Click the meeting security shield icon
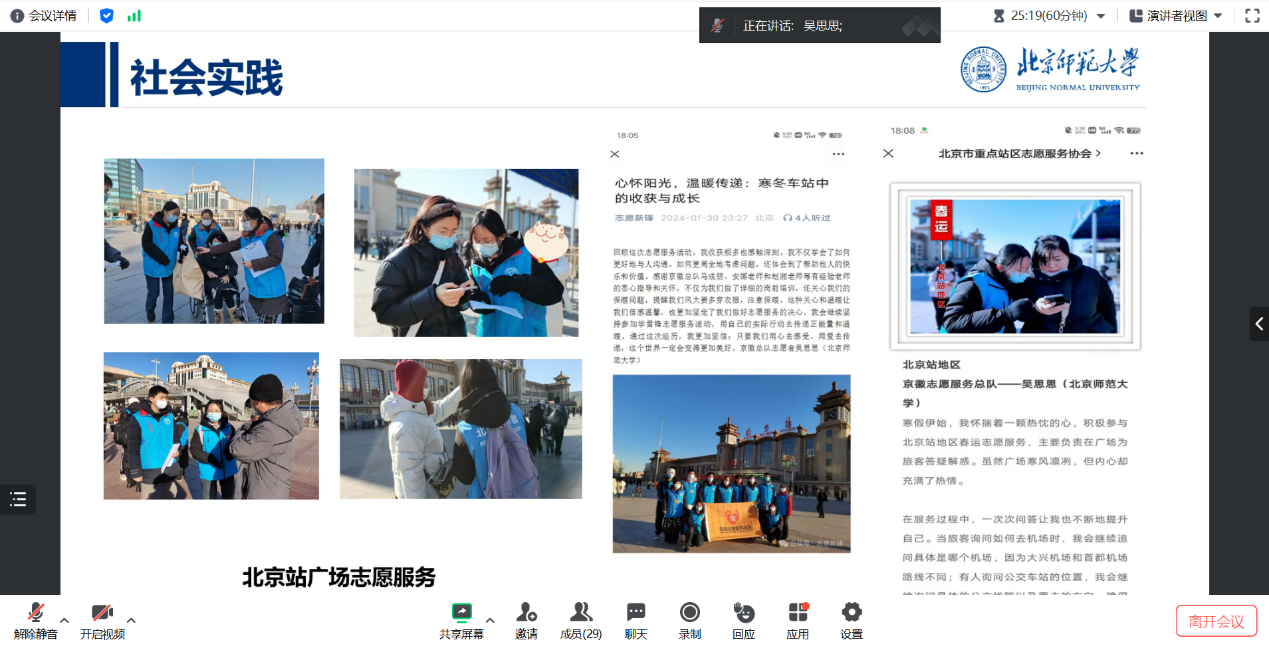1269x646 pixels. (x=106, y=15)
